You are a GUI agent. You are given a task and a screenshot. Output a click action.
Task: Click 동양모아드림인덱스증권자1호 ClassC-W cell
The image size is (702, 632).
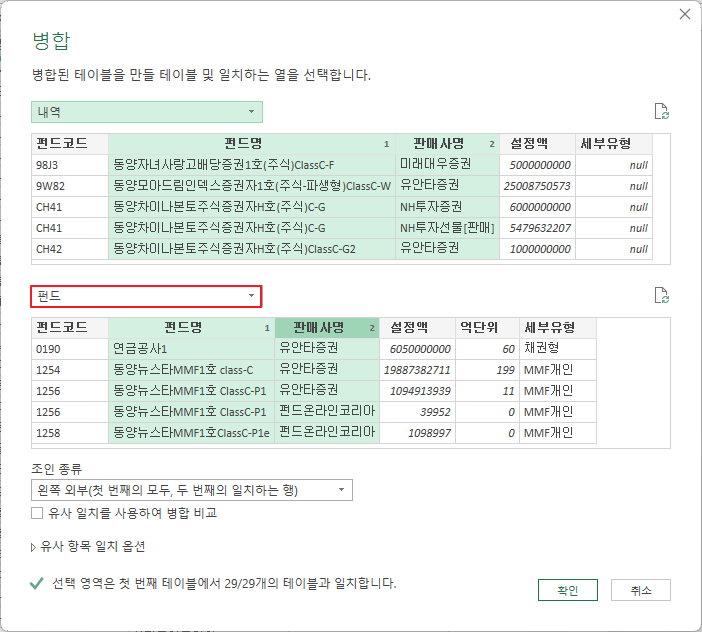pyautogui.click(x=252, y=186)
